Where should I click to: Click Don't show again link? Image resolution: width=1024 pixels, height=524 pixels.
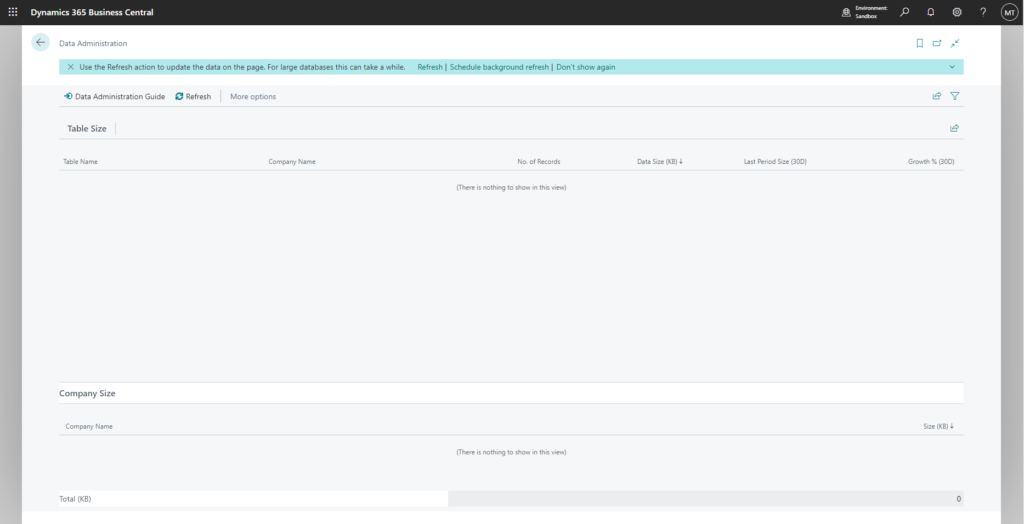pos(586,67)
